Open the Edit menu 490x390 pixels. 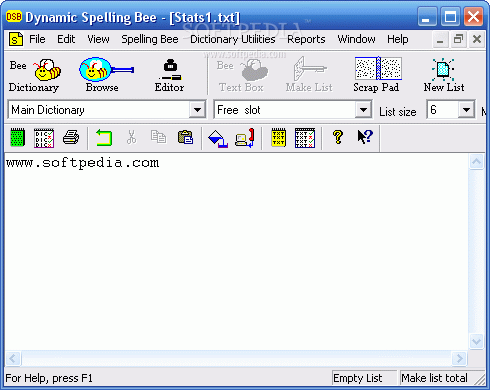coord(66,39)
